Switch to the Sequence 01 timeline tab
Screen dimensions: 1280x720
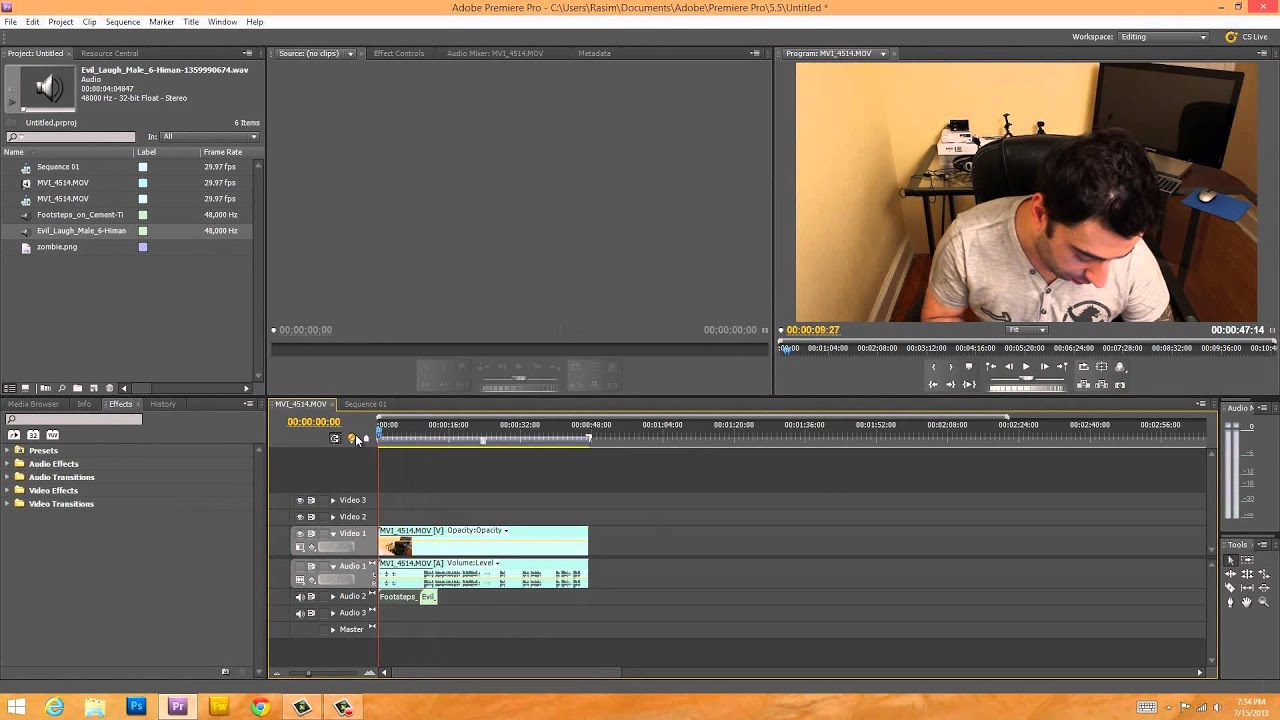365,404
